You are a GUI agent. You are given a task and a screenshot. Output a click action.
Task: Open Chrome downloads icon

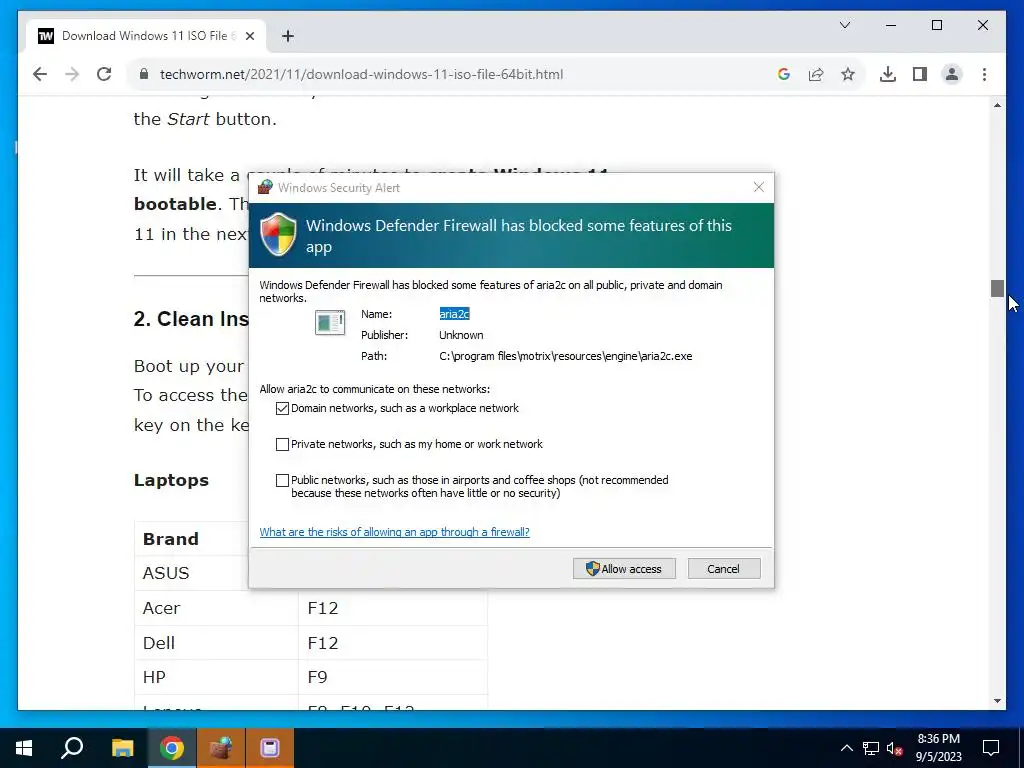[888, 74]
